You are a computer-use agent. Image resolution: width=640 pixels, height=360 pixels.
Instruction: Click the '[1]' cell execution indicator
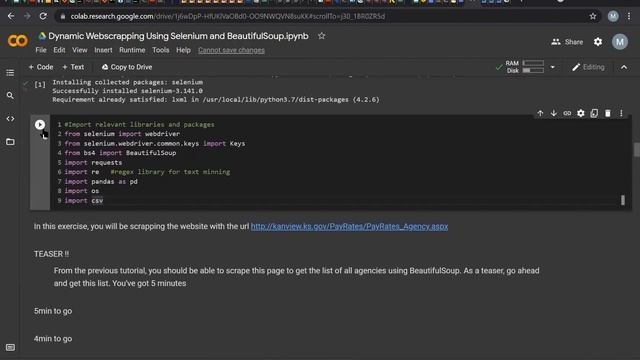click(x=40, y=85)
